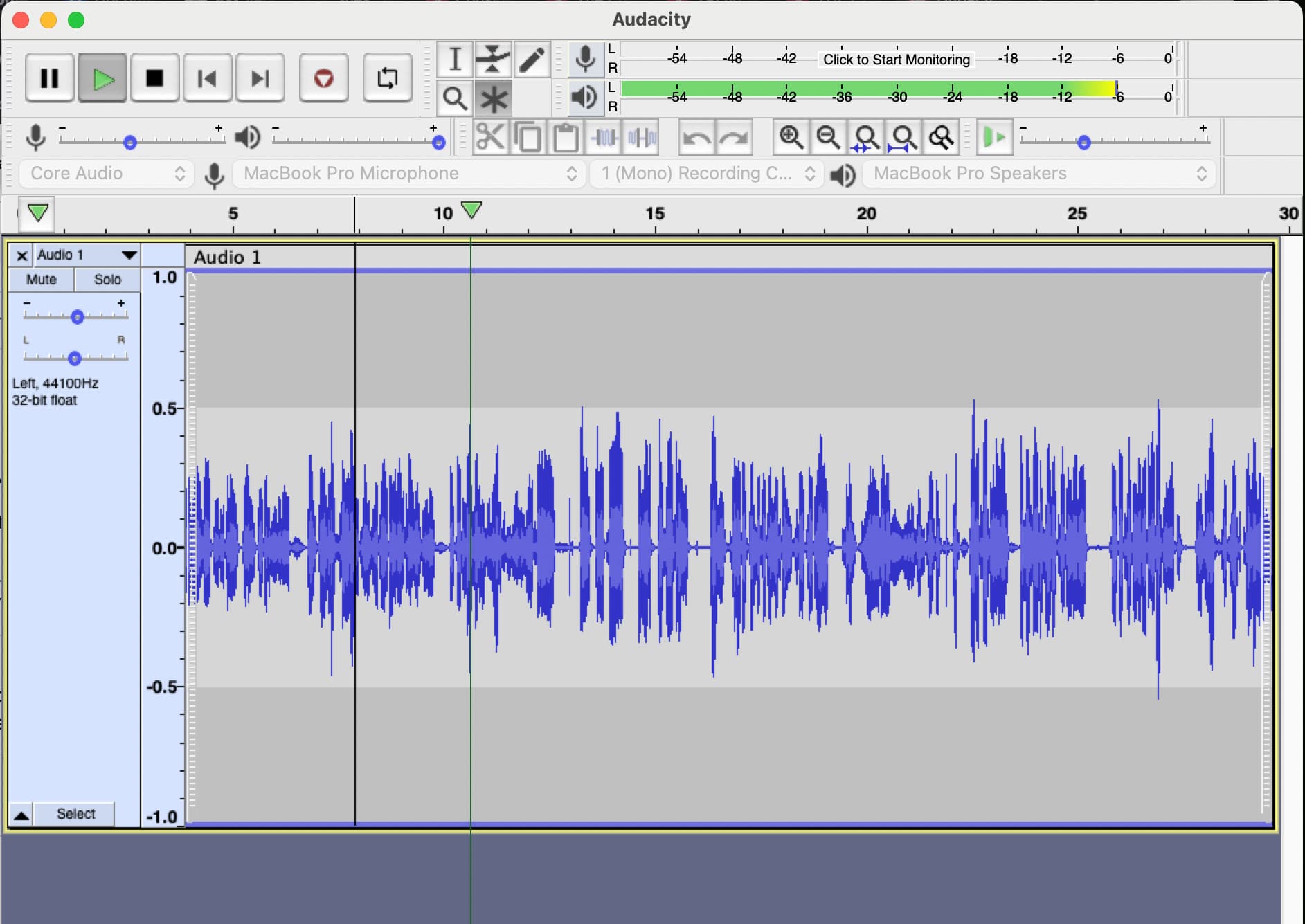Select the Envelope tool

click(493, 60)
